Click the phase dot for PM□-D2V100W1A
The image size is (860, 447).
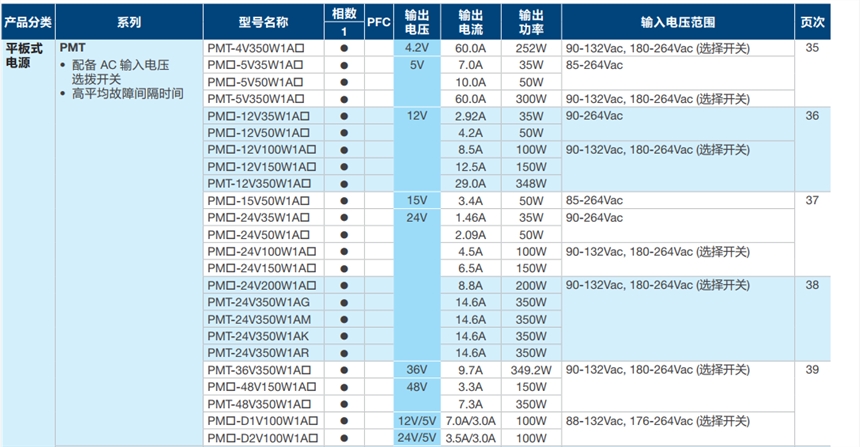pos(344,438)
